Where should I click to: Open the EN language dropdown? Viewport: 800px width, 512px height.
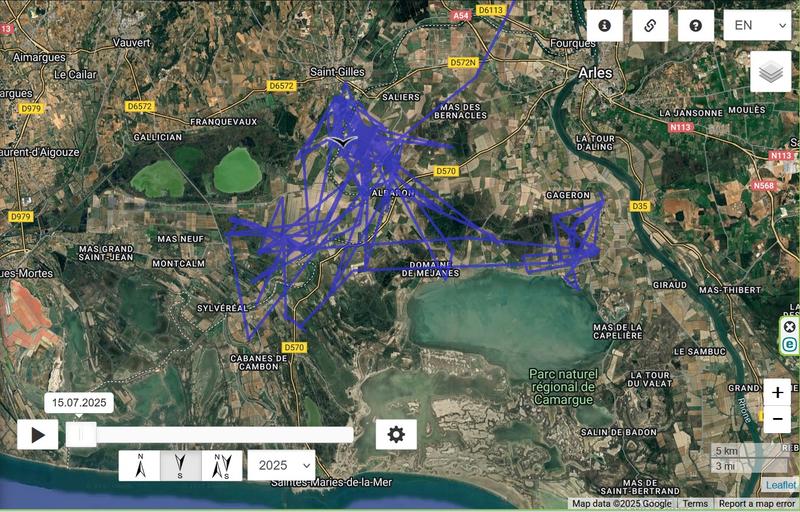[x=757, y=25]
